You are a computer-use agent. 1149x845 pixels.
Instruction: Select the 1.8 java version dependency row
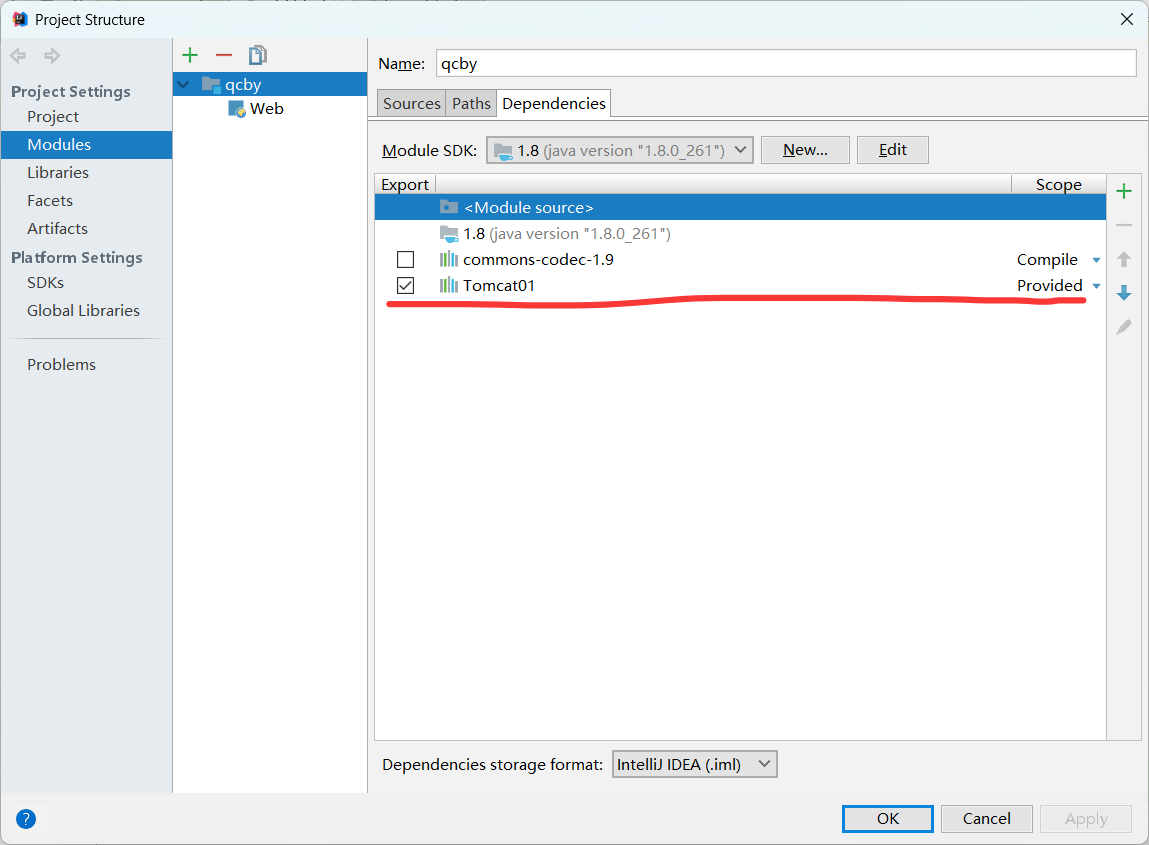740,234
